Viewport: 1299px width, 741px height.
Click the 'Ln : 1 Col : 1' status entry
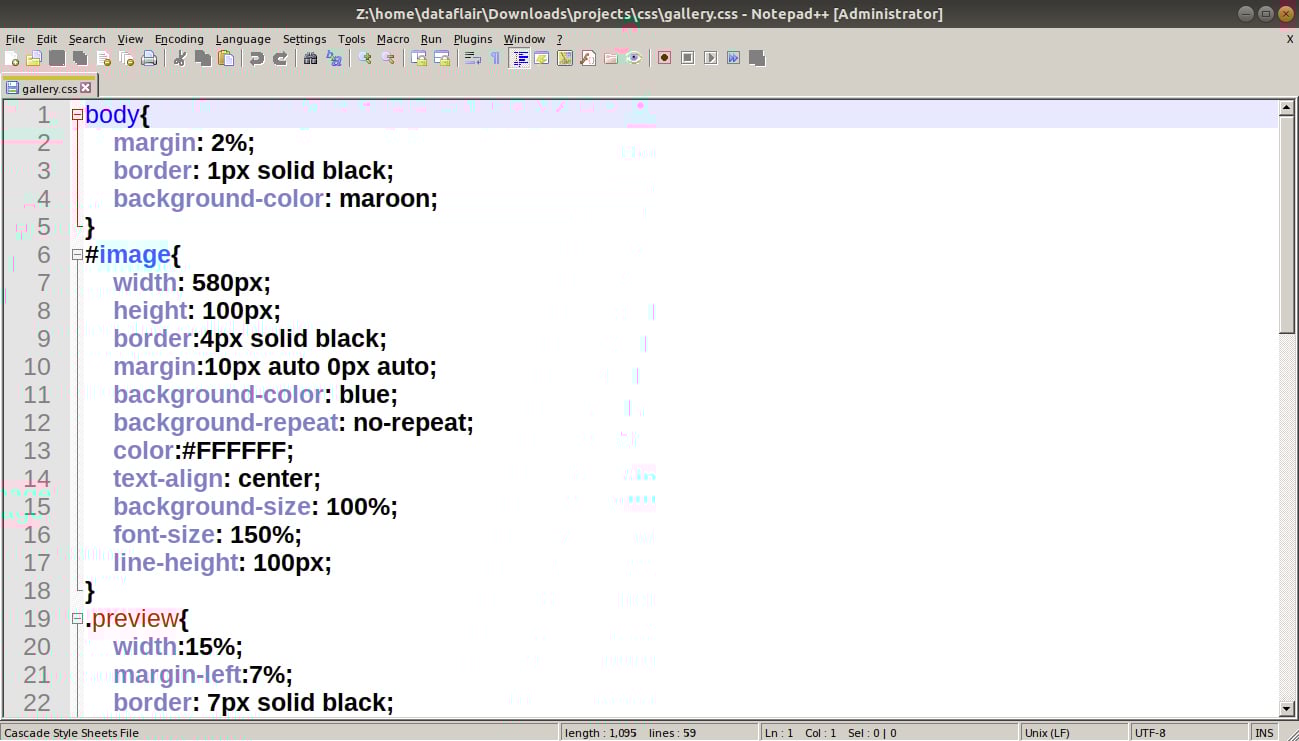(801, 733)
